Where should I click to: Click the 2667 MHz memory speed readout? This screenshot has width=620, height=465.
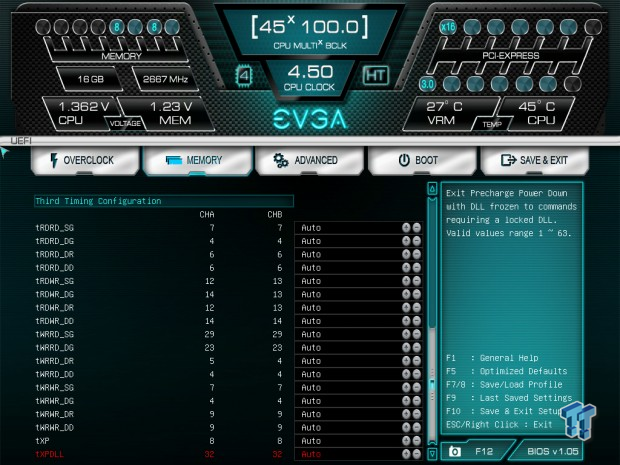tap(165, 79)
